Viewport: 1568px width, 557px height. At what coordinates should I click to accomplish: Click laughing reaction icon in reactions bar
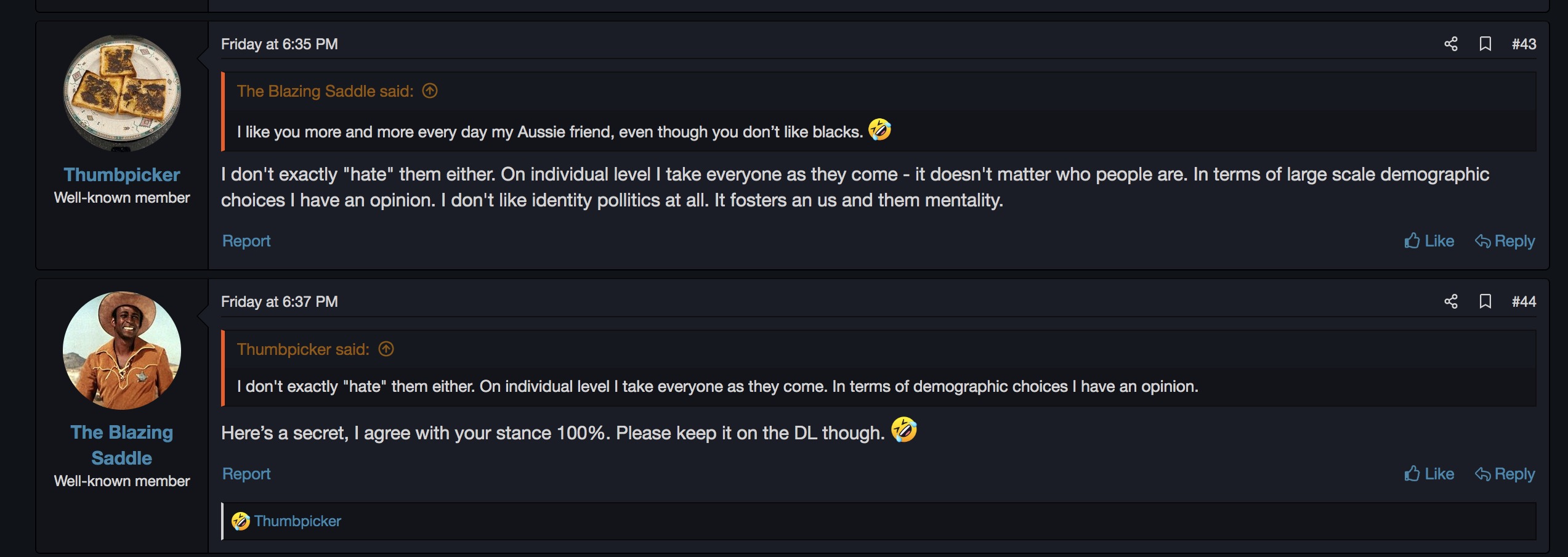[x=240, y=521]
